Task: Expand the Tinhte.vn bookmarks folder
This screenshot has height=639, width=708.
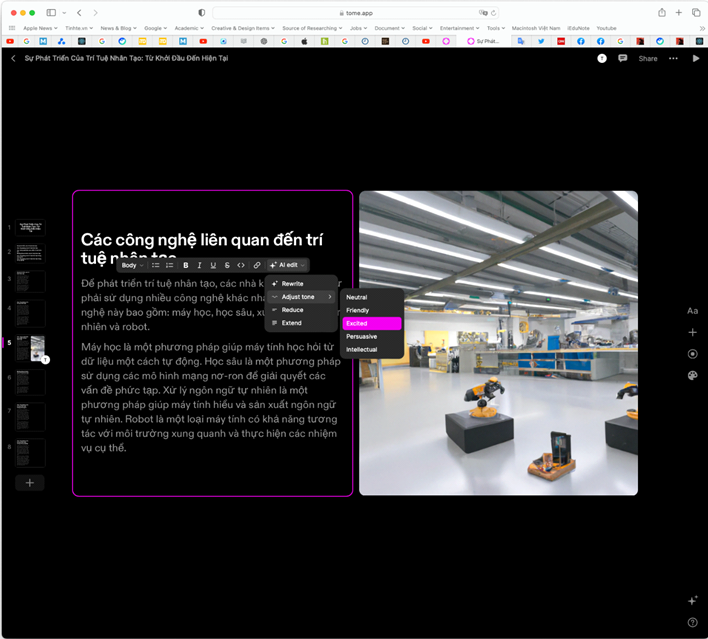Action: [79, 28]
